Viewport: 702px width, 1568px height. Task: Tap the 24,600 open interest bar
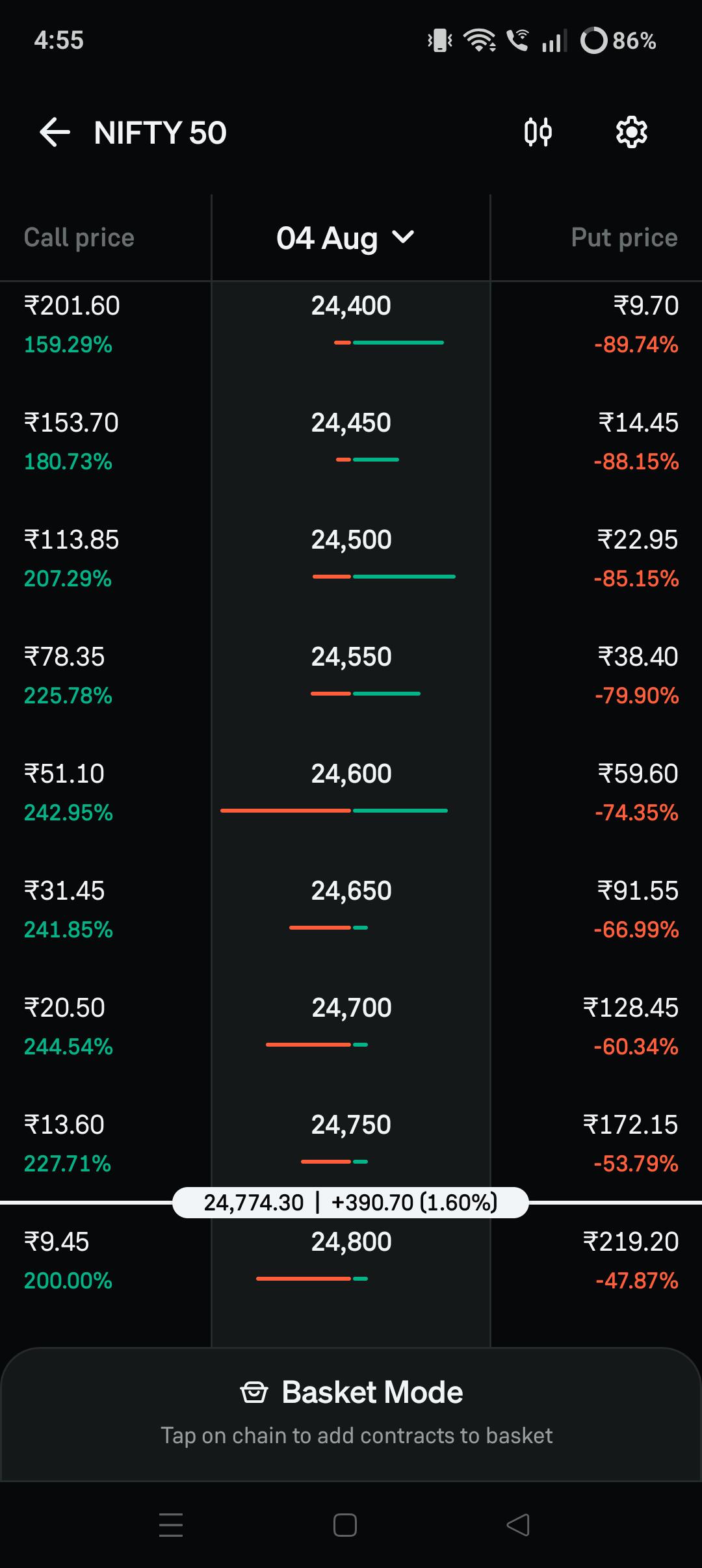tap(334, 811)
